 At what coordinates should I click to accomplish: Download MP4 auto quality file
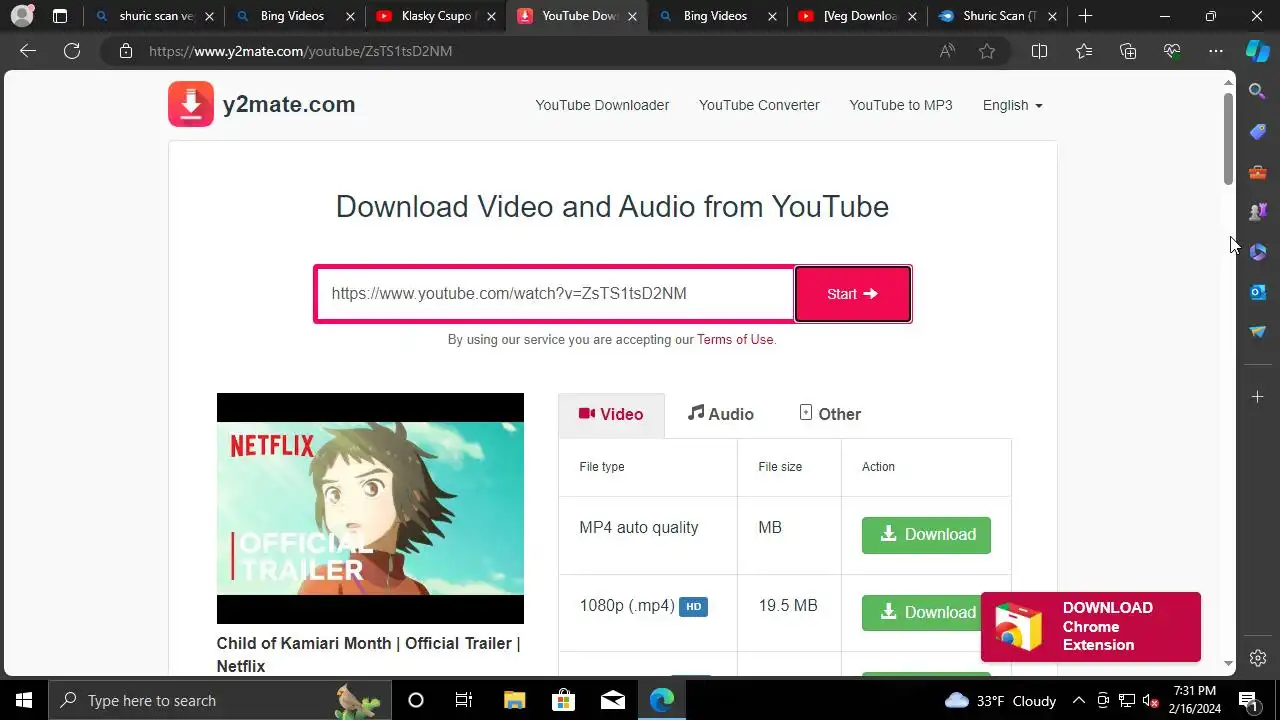pos(926,535)
